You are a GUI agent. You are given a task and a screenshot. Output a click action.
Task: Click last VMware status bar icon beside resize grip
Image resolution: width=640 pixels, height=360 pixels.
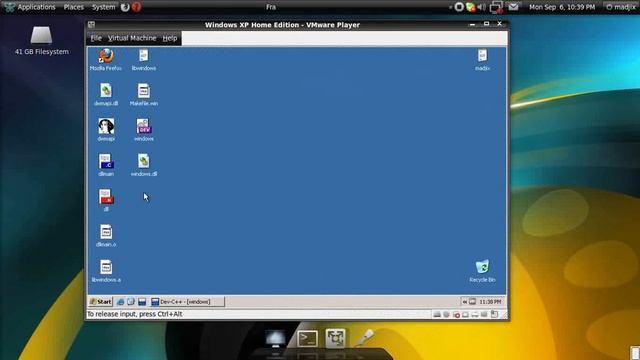tap(494, 314)
